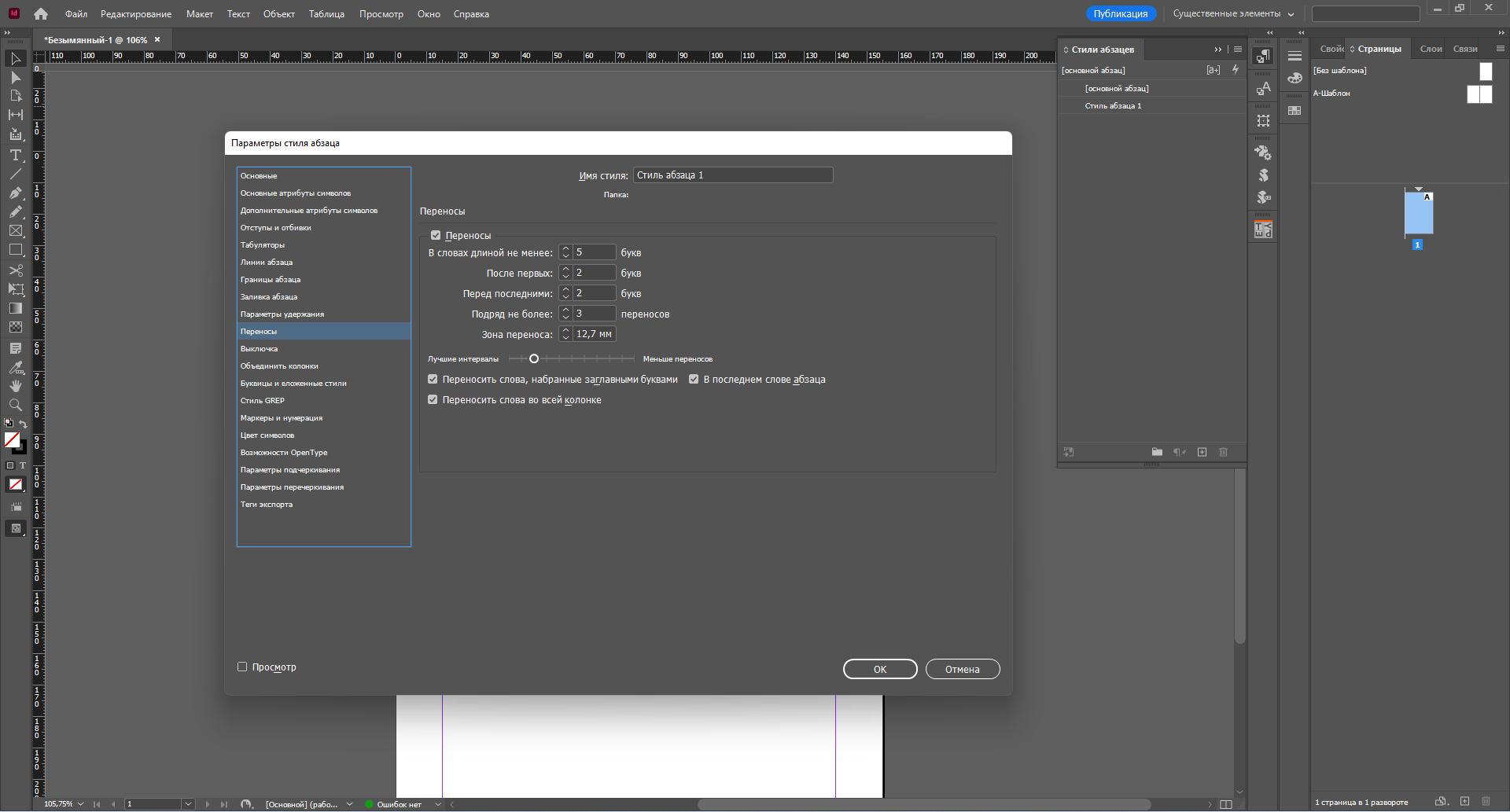Click the OK button
The height and width of the screenshot is (812, 1510).
click(x=880, y=670)
